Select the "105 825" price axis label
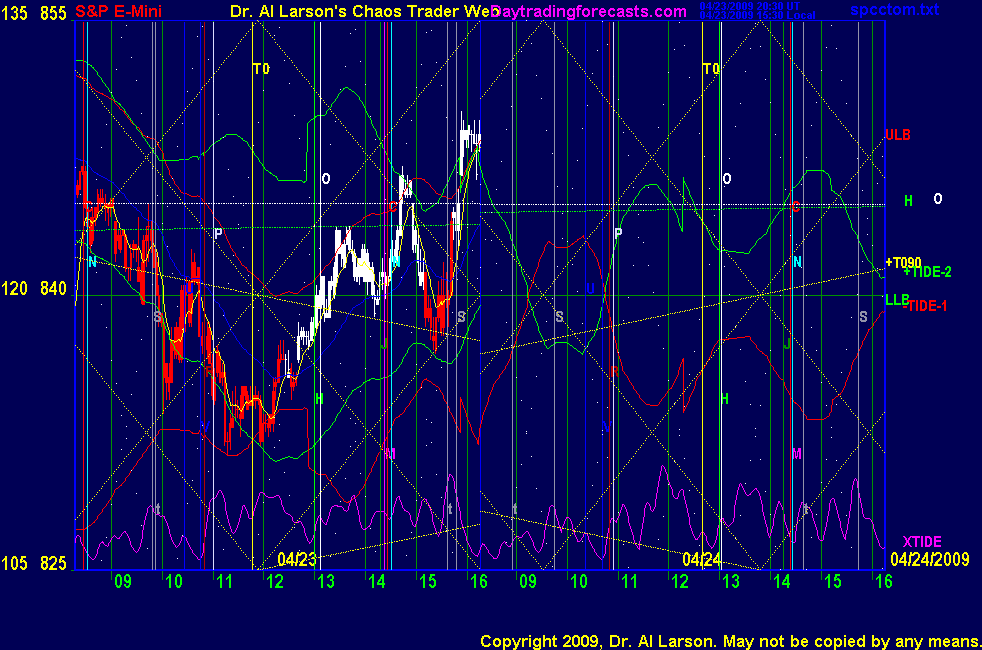 (x=33, y=564)
